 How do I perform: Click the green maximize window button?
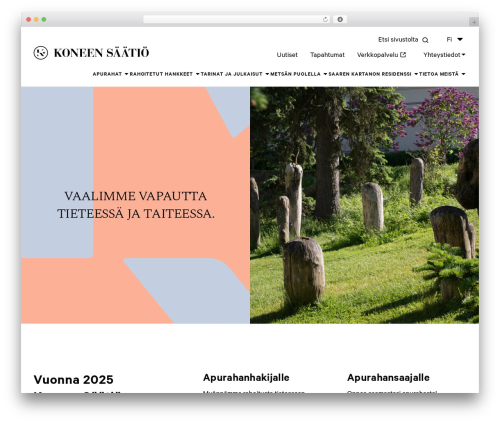point(44,19)
